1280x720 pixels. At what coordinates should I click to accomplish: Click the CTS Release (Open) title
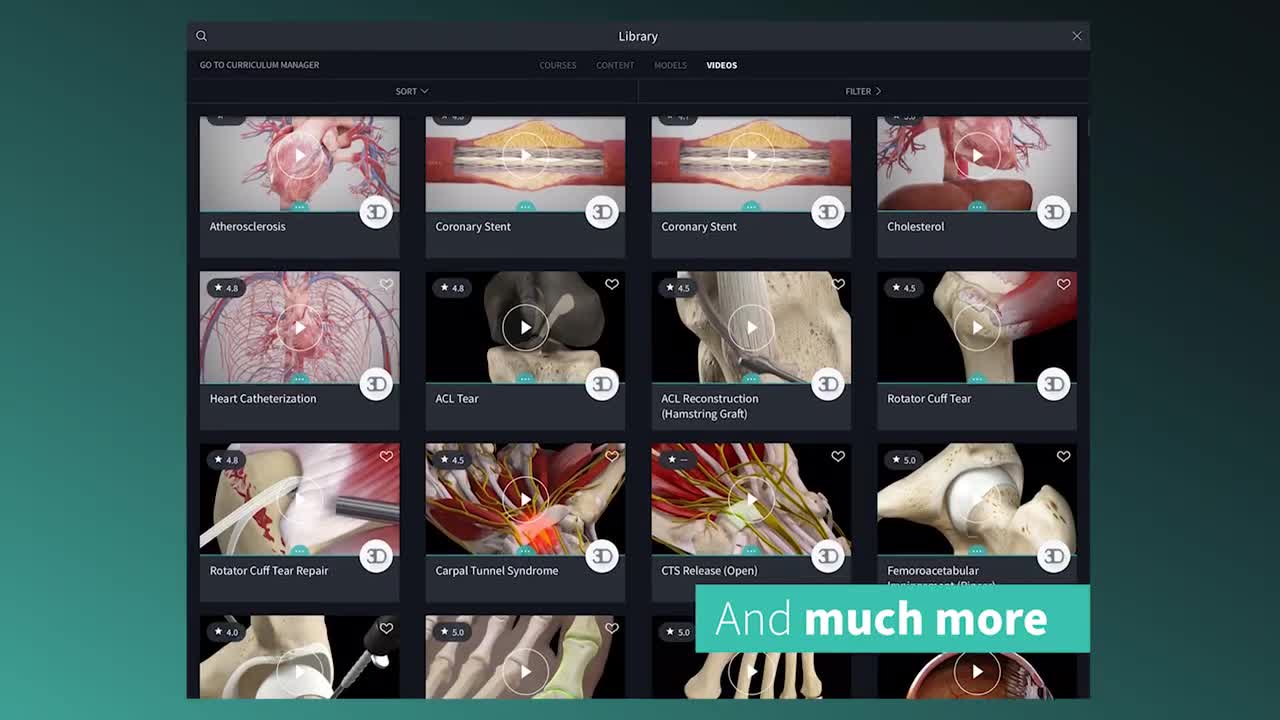pyautogui.click(x=709, y=570)
